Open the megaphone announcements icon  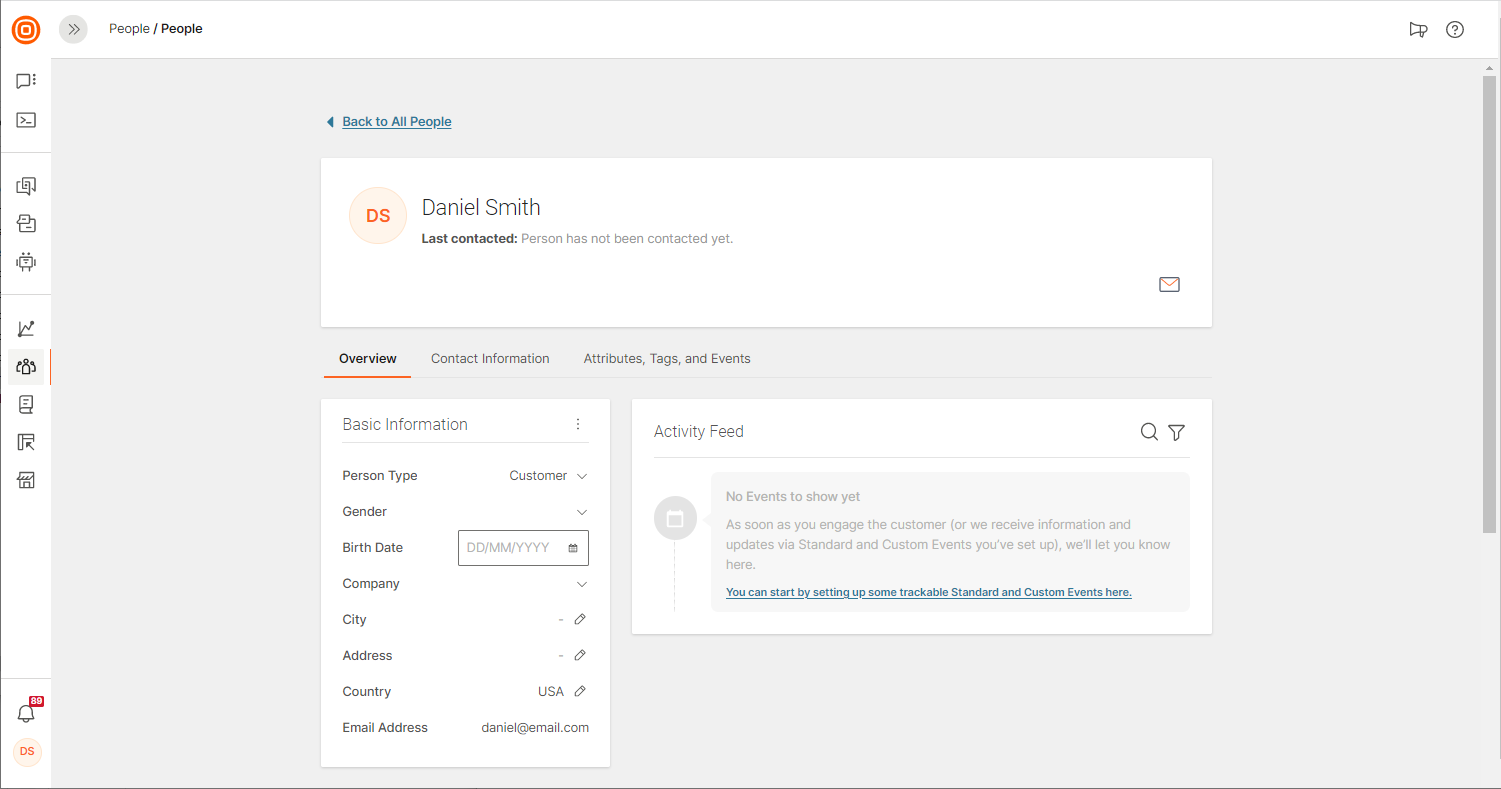pos(1418,29)
